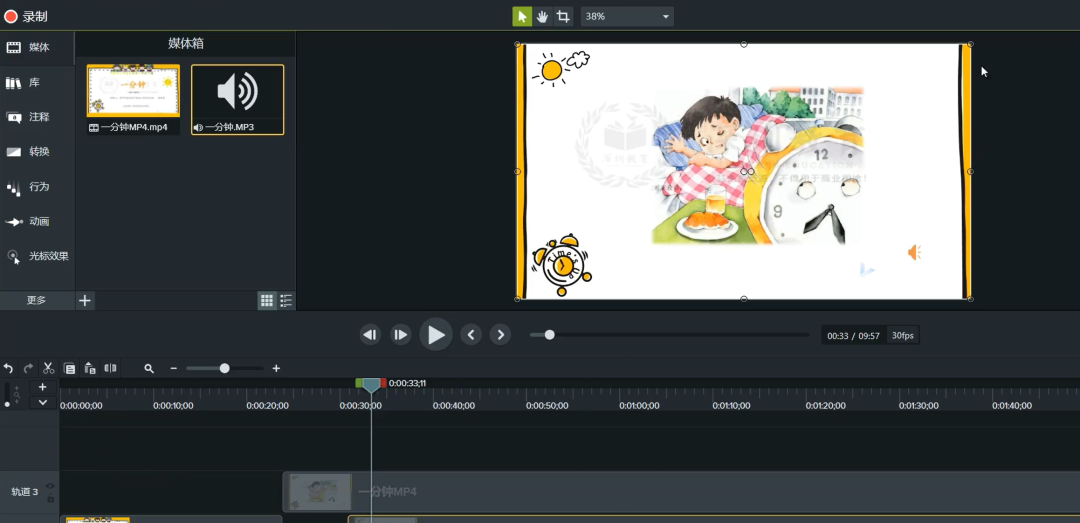Click the 00:33 / 09:57 time display
Viewport: 1080px width, 523px height.
(x=853, y=336)
